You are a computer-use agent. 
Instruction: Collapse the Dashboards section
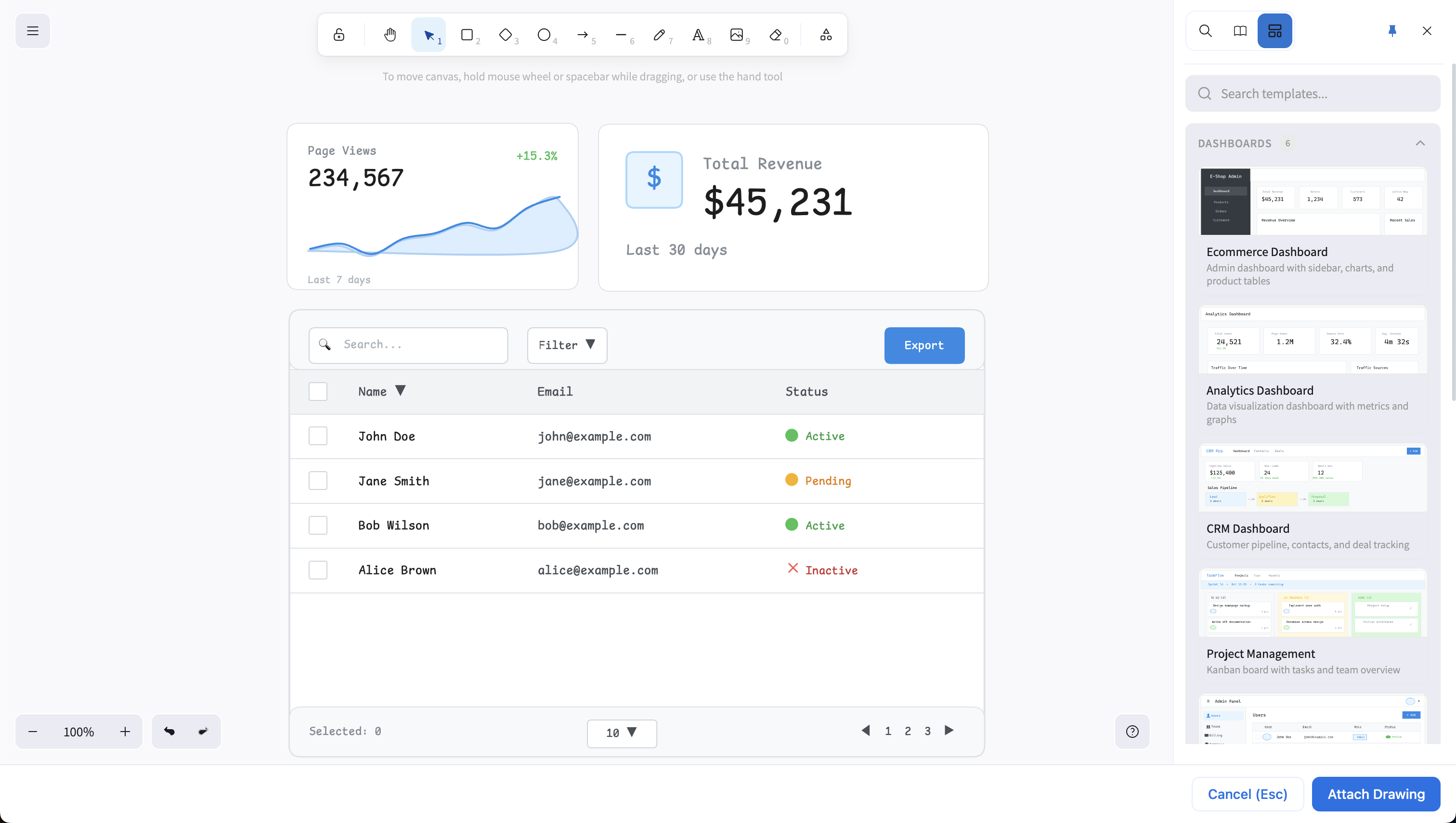[x=1420, y=143]
